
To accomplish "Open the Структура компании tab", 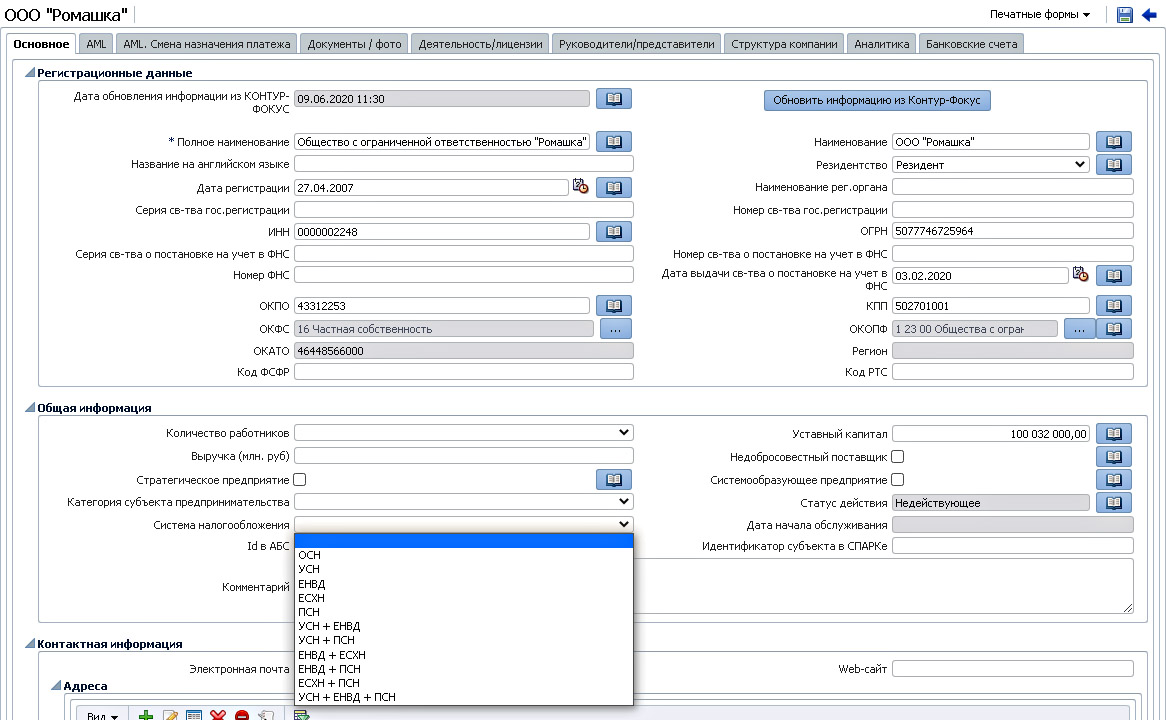I will pos(783,44).
